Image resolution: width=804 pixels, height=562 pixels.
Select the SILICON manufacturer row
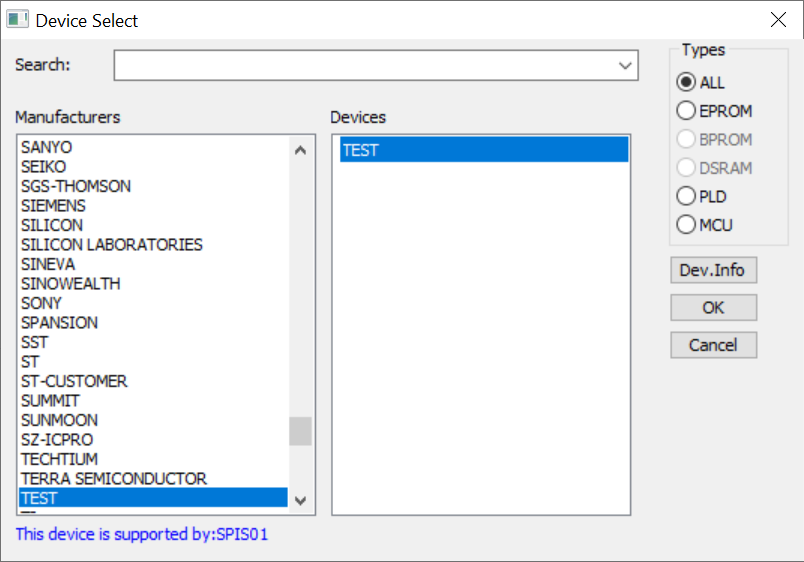[153, 225]
